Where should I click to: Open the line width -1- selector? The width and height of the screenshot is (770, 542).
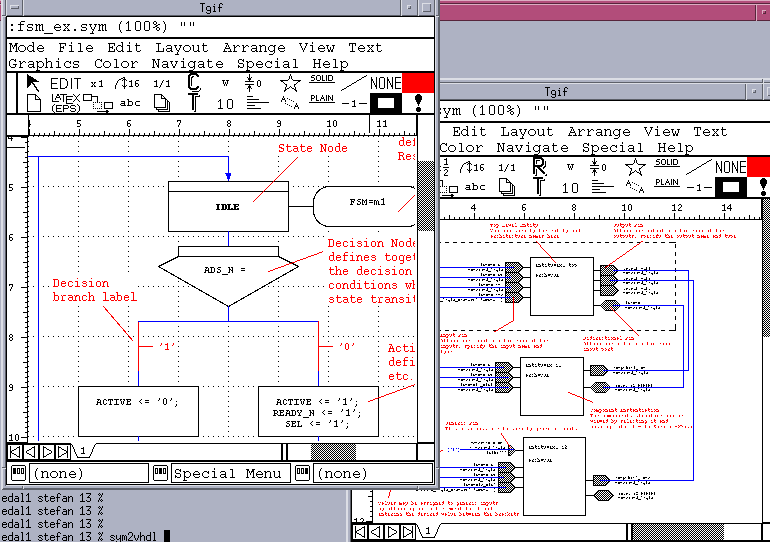(x=352, y=102)
